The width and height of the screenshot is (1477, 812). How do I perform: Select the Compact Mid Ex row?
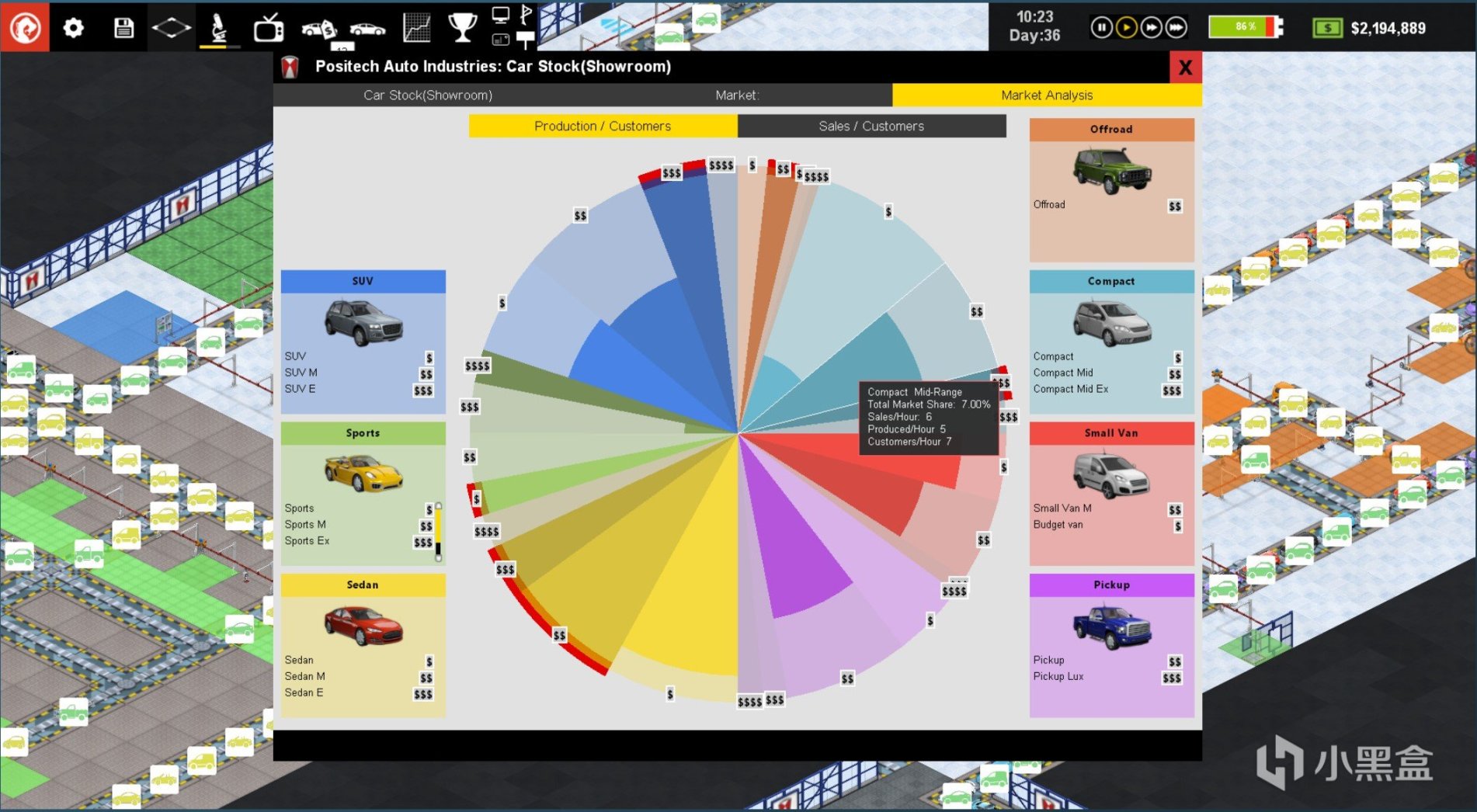(x=1108, y=389)
